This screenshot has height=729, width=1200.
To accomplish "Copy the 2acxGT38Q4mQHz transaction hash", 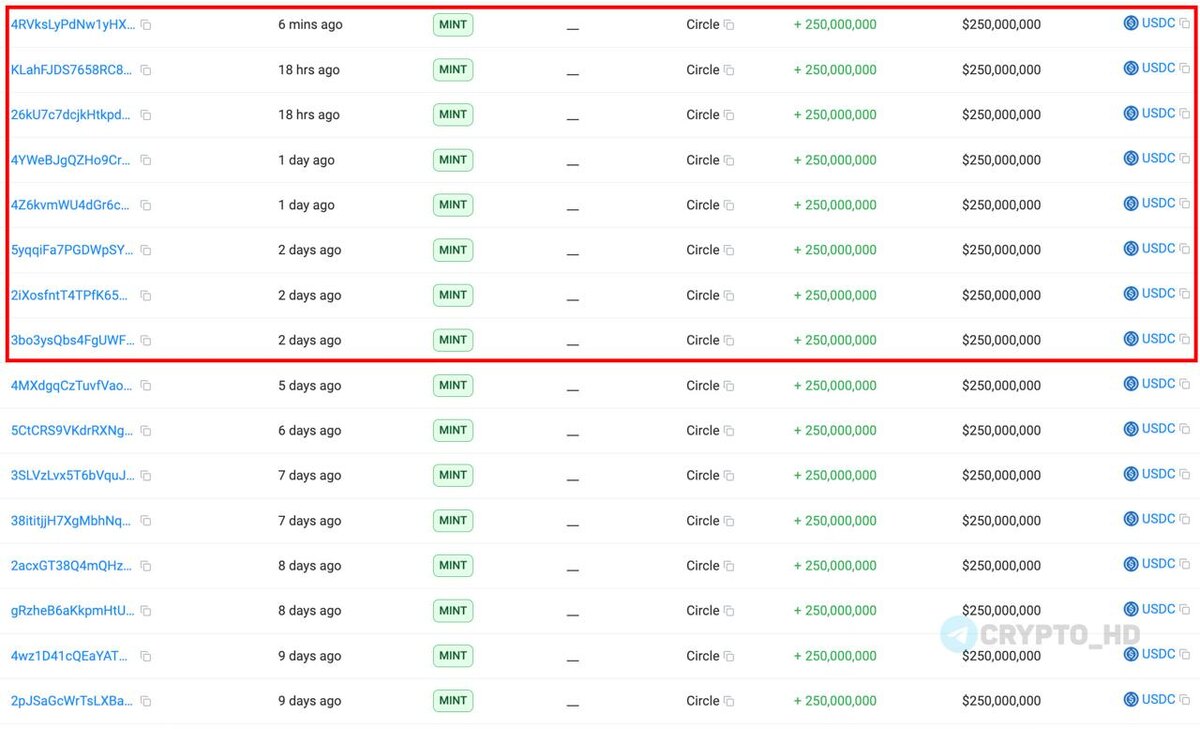I will coord(146,566).
